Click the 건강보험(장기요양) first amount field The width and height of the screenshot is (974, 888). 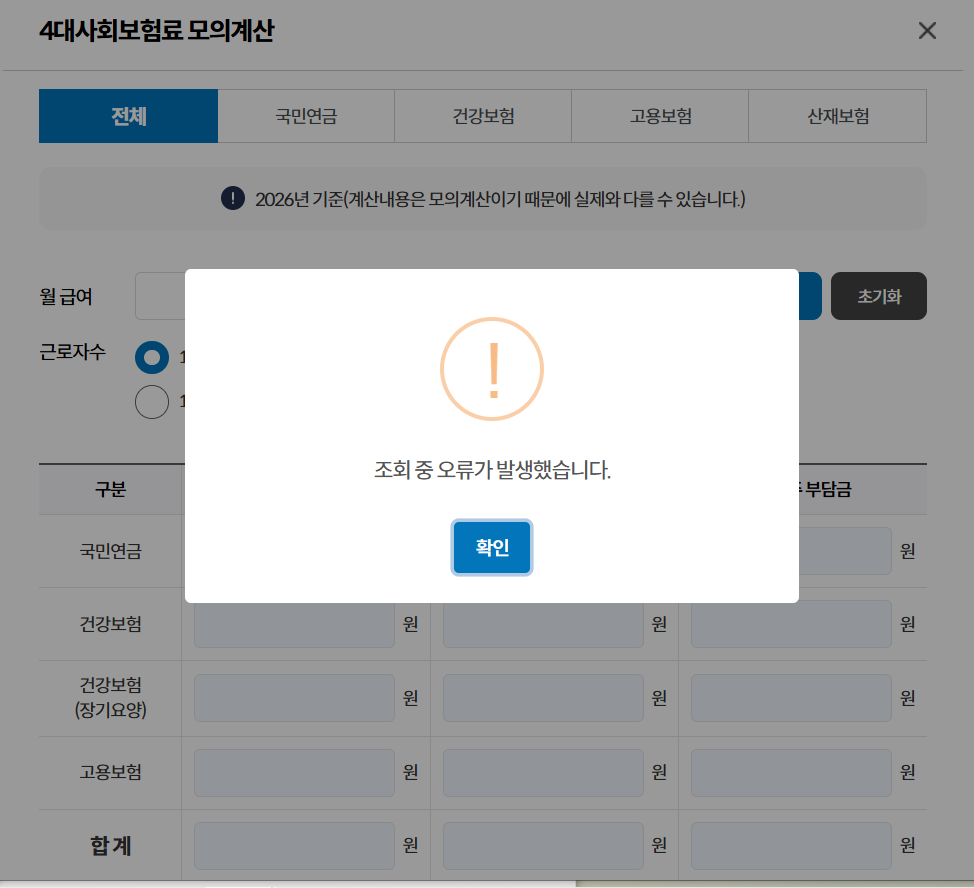point(293,698)
